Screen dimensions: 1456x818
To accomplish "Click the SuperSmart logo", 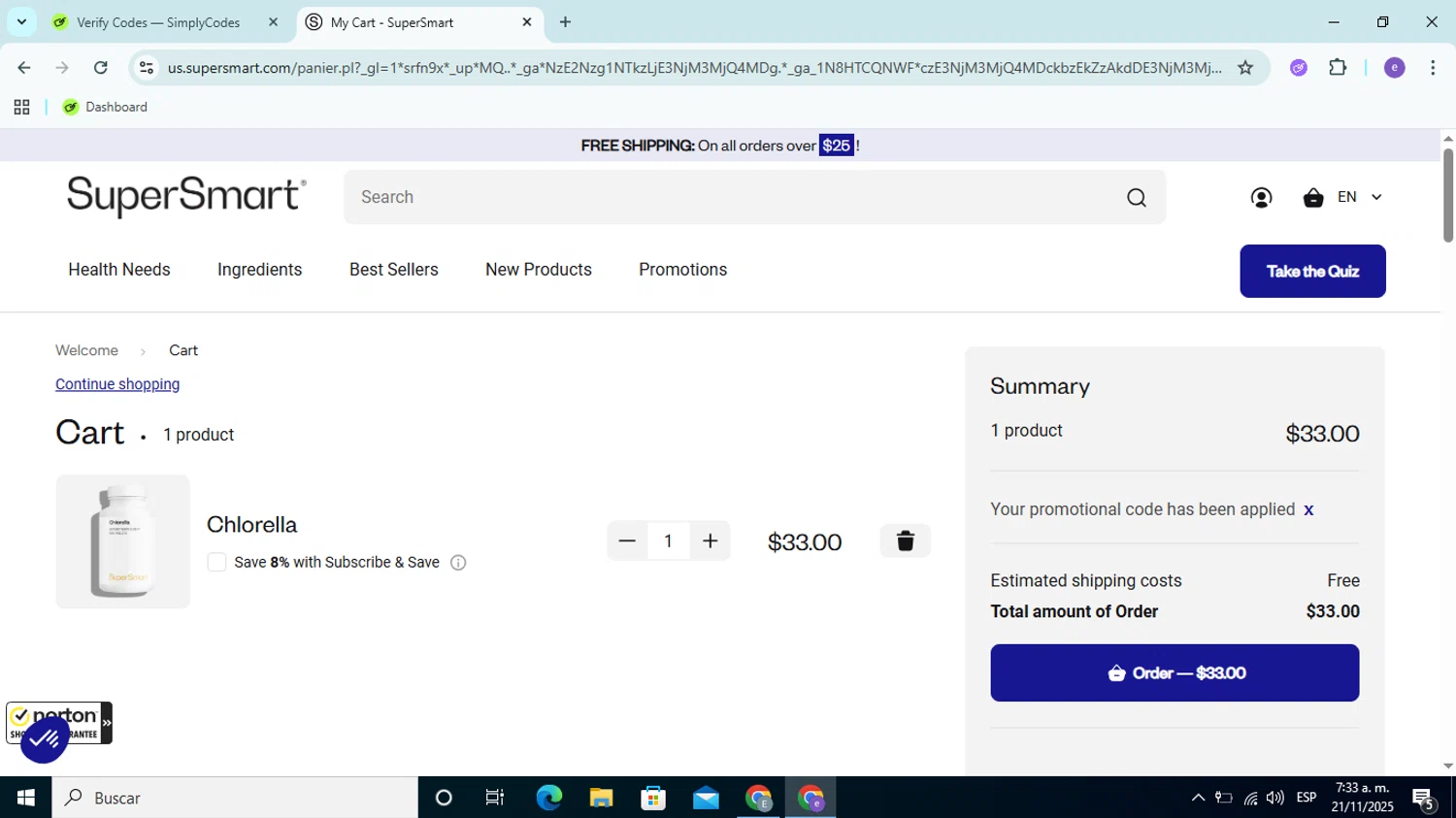I will (x=186, y=197).
